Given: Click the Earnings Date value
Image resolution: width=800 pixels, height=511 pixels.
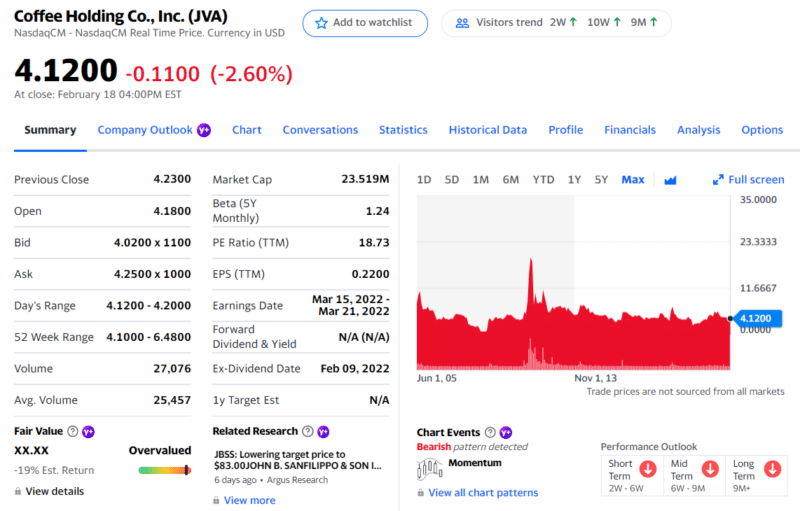Looking at the screenshot, I should [351, 305].
